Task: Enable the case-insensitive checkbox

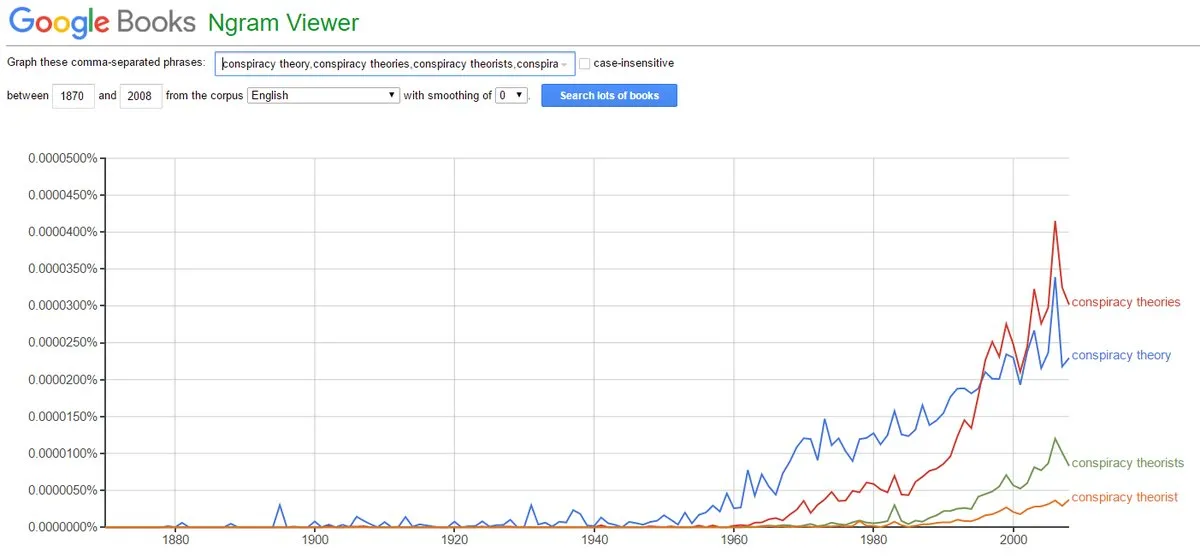Action: pyautogui.click(x=585, y=63)
